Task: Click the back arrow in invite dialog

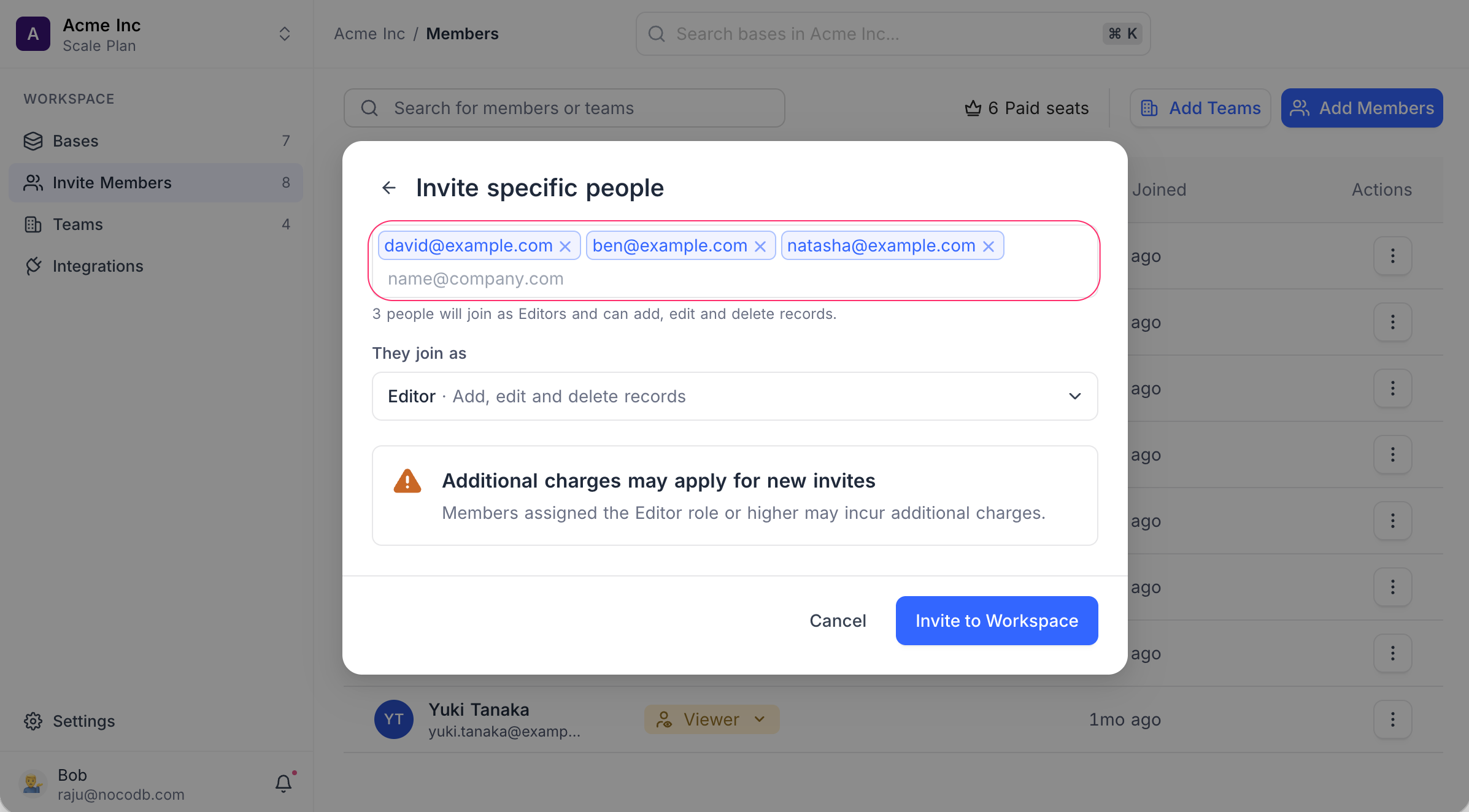Action: click(388, 188)
